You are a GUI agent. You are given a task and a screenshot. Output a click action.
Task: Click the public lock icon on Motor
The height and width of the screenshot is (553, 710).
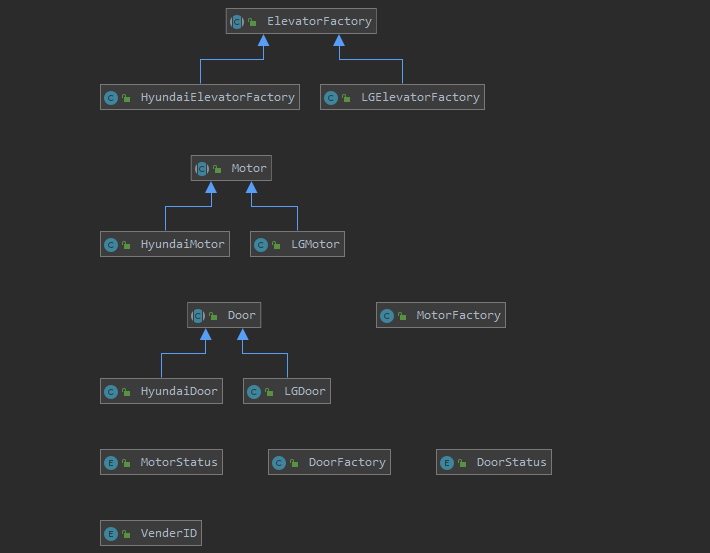tap(217, 169)
